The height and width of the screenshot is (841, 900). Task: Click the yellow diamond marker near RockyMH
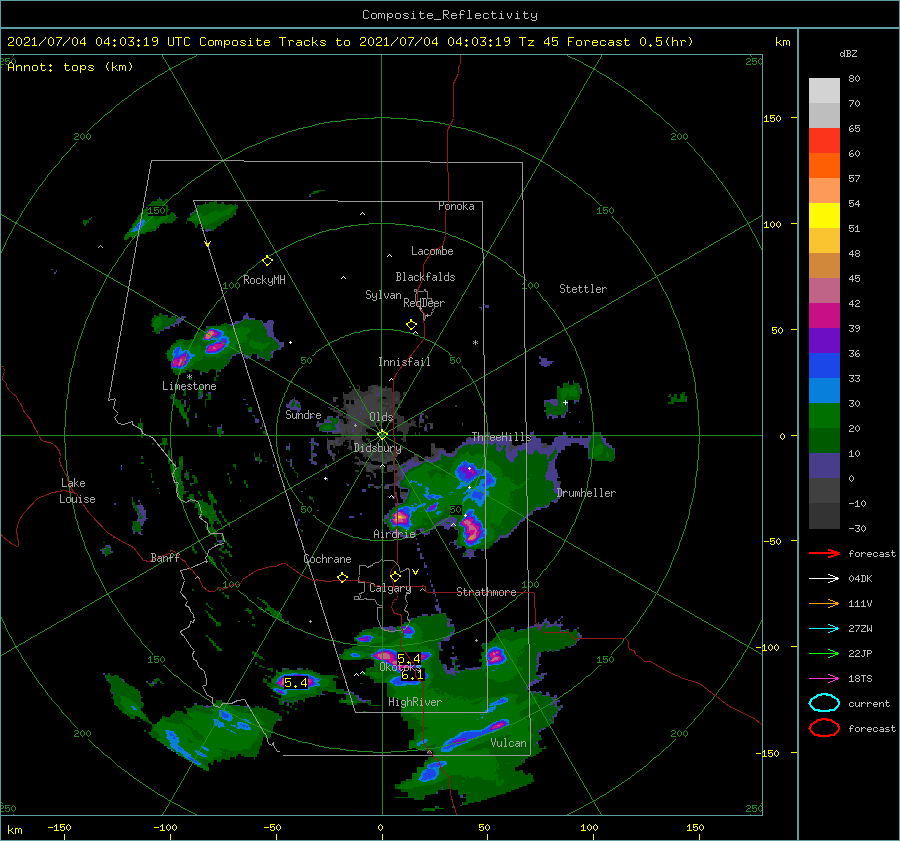point(267,261)
